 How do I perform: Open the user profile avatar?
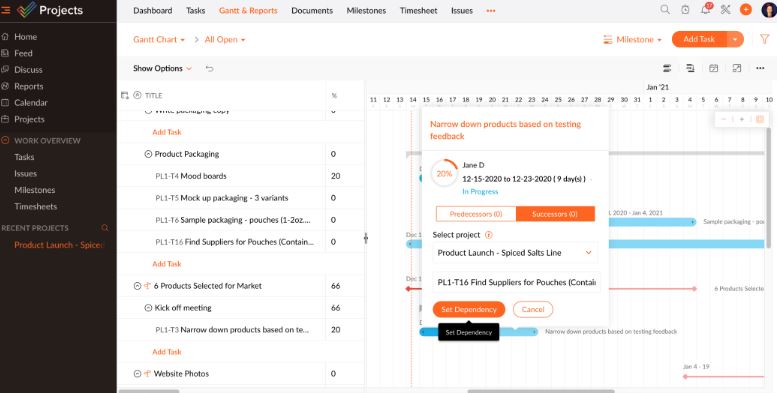(769, 10)
